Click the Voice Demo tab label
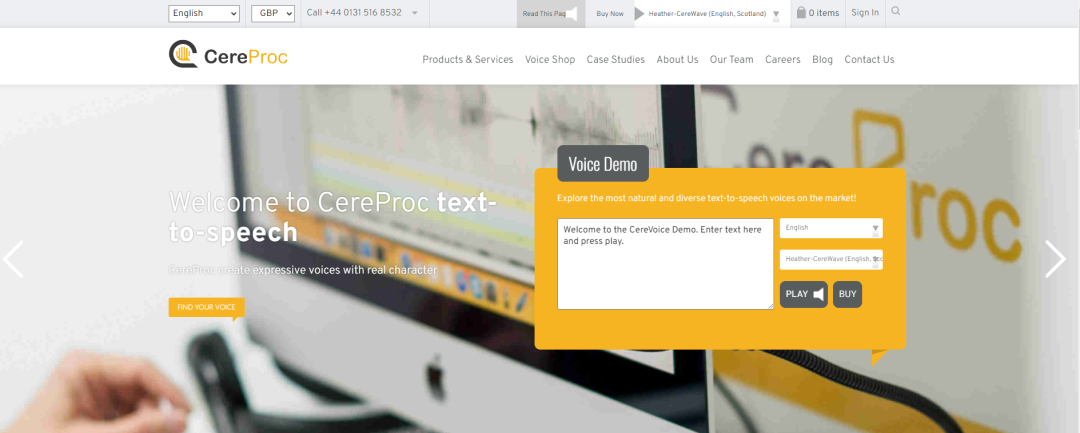 point(603,164)
